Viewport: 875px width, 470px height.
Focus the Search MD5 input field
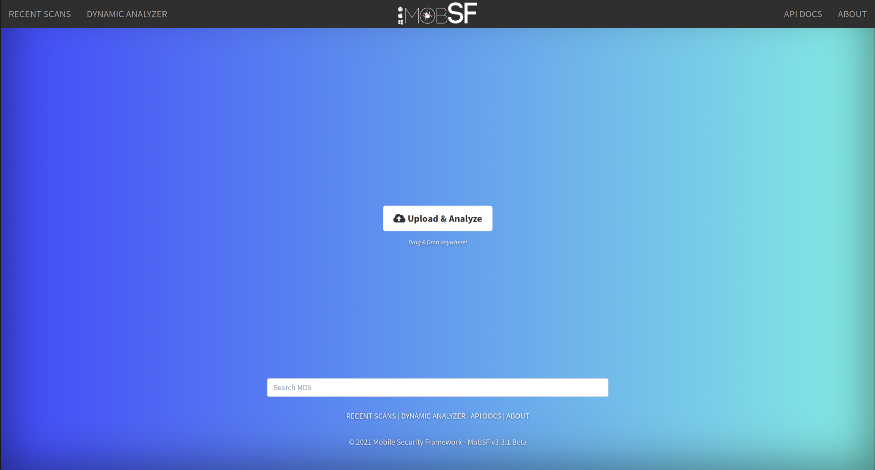click(437, 387)
